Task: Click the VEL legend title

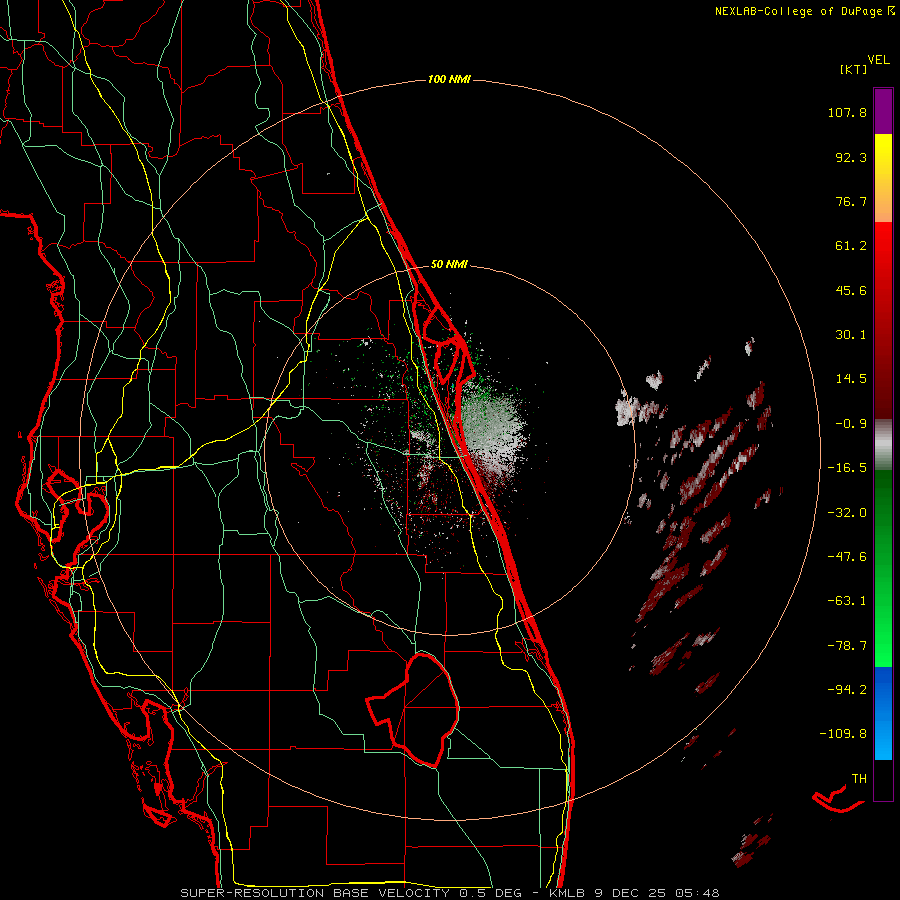Action: pos(878,60)
